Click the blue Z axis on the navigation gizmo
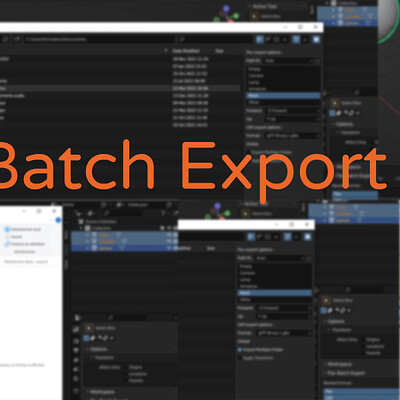The height and width of the screenshot is (400, 400). click(x=226, y=7)
